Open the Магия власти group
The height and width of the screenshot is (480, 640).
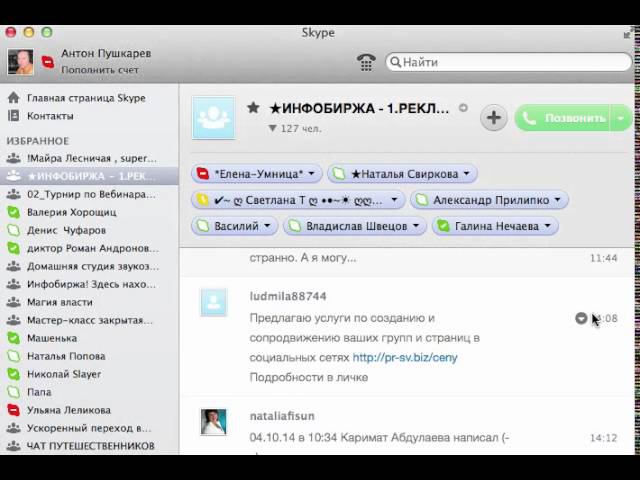tap(89, 302)
